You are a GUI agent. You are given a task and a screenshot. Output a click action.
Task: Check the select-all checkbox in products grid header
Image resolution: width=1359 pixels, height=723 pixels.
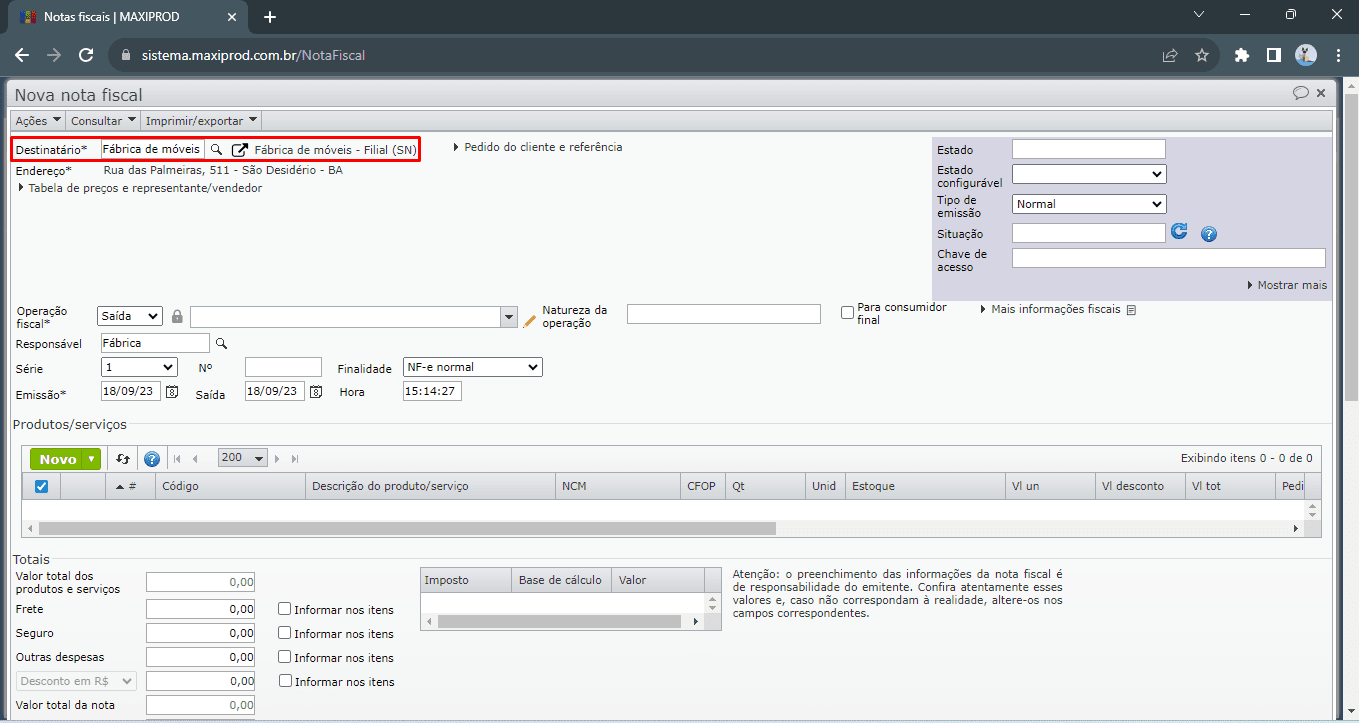pos(42,487)
